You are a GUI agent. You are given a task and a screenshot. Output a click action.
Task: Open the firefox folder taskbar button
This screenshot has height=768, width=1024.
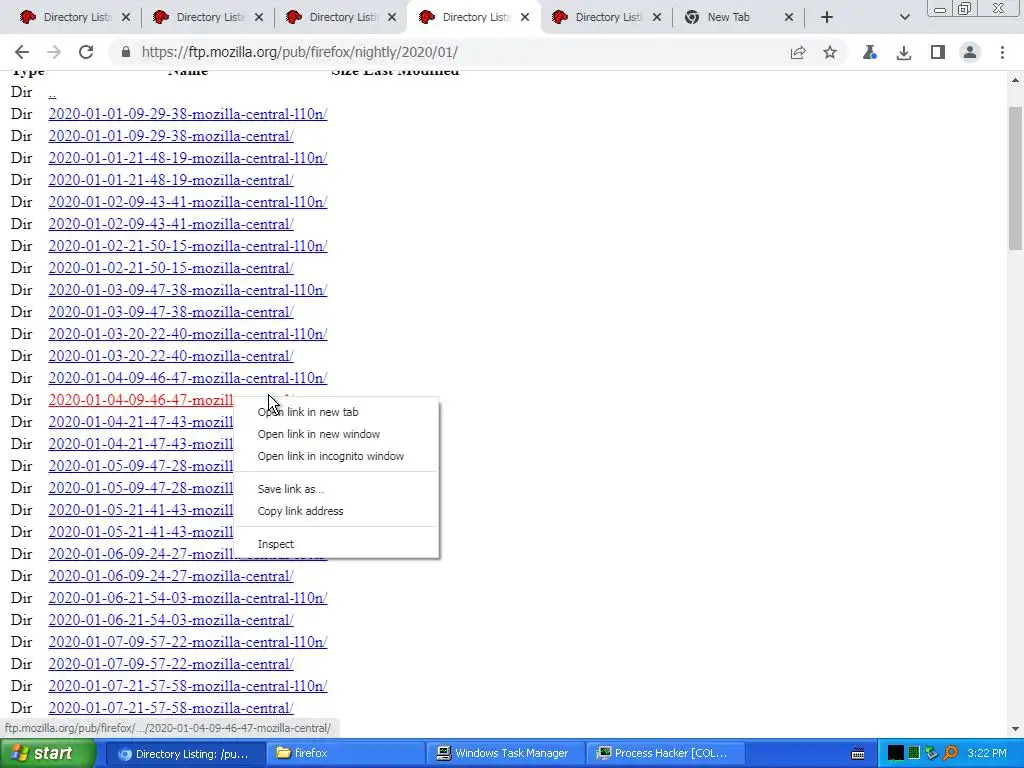pos(345,754)
